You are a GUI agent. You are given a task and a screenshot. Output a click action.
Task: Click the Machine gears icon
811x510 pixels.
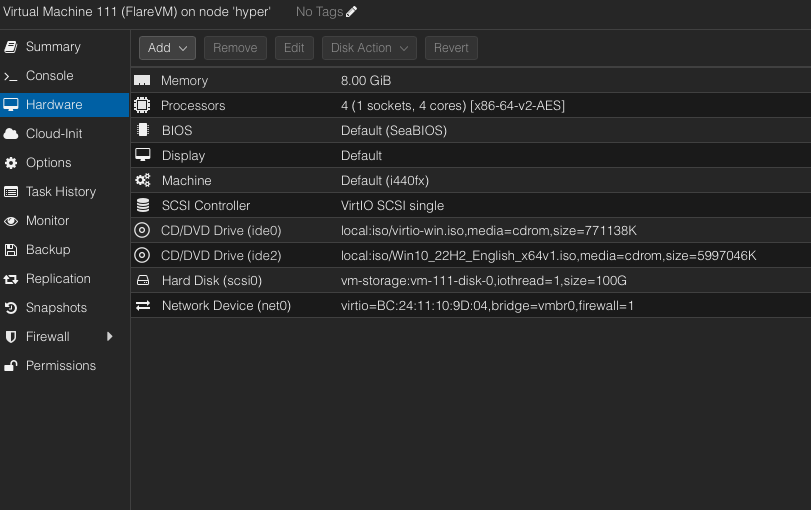pos(142,180)
